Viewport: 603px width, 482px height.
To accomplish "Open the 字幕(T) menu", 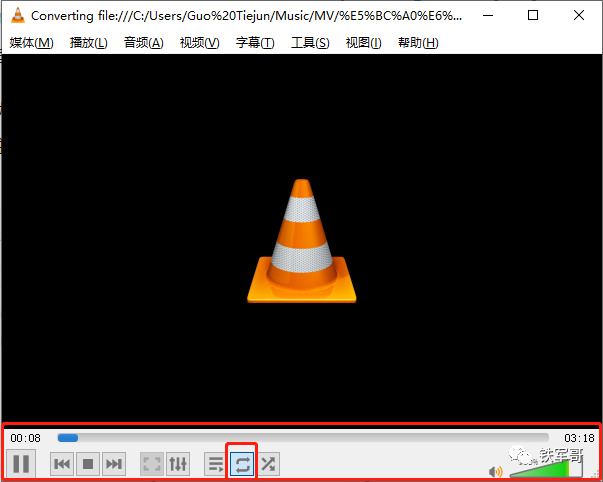I will click(x=255, y=43).
